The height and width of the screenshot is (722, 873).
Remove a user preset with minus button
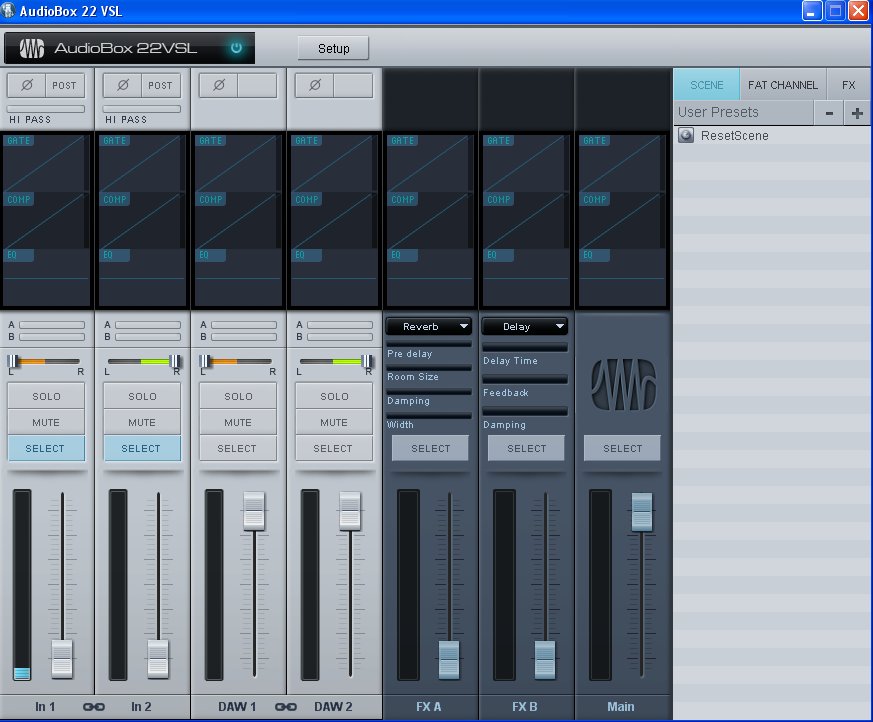click(x=829, y=113)
